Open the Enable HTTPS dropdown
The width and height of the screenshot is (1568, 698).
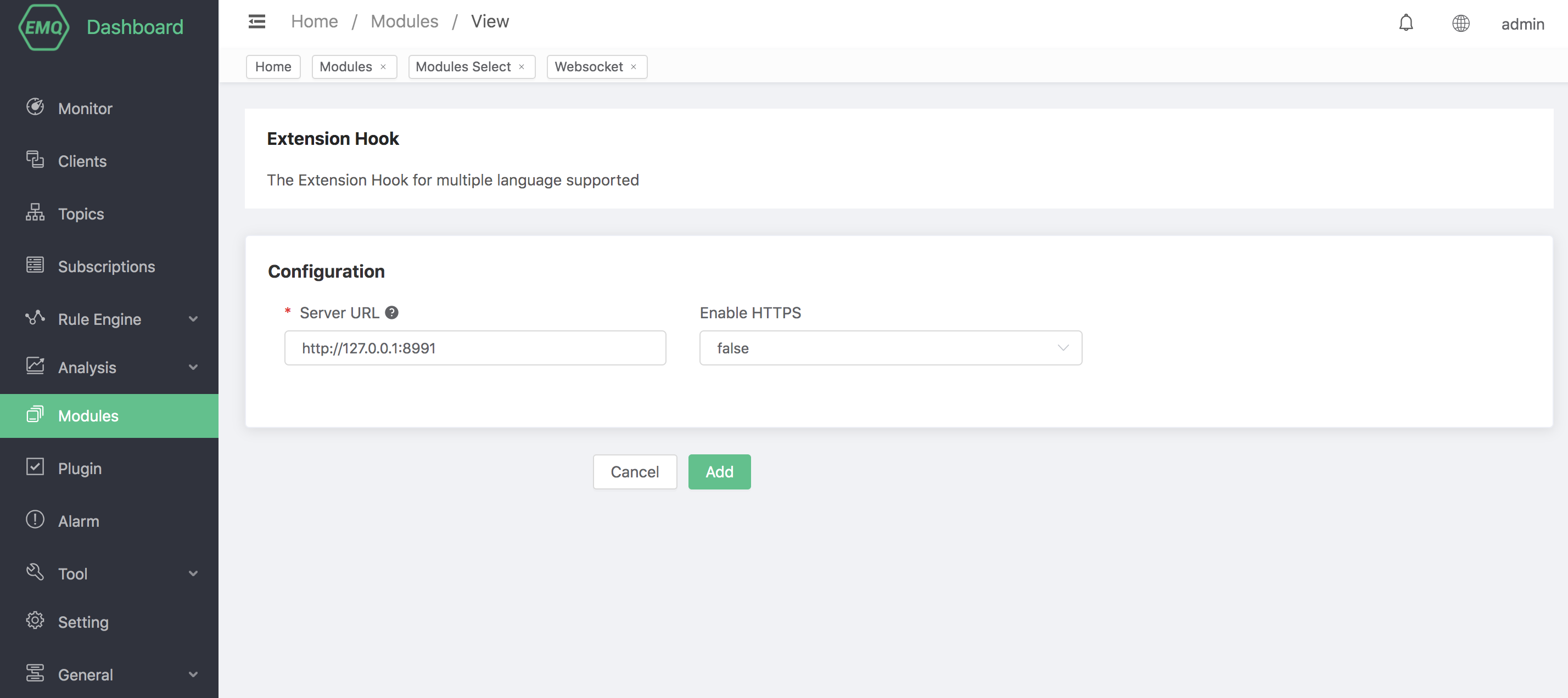coord(890,348)
